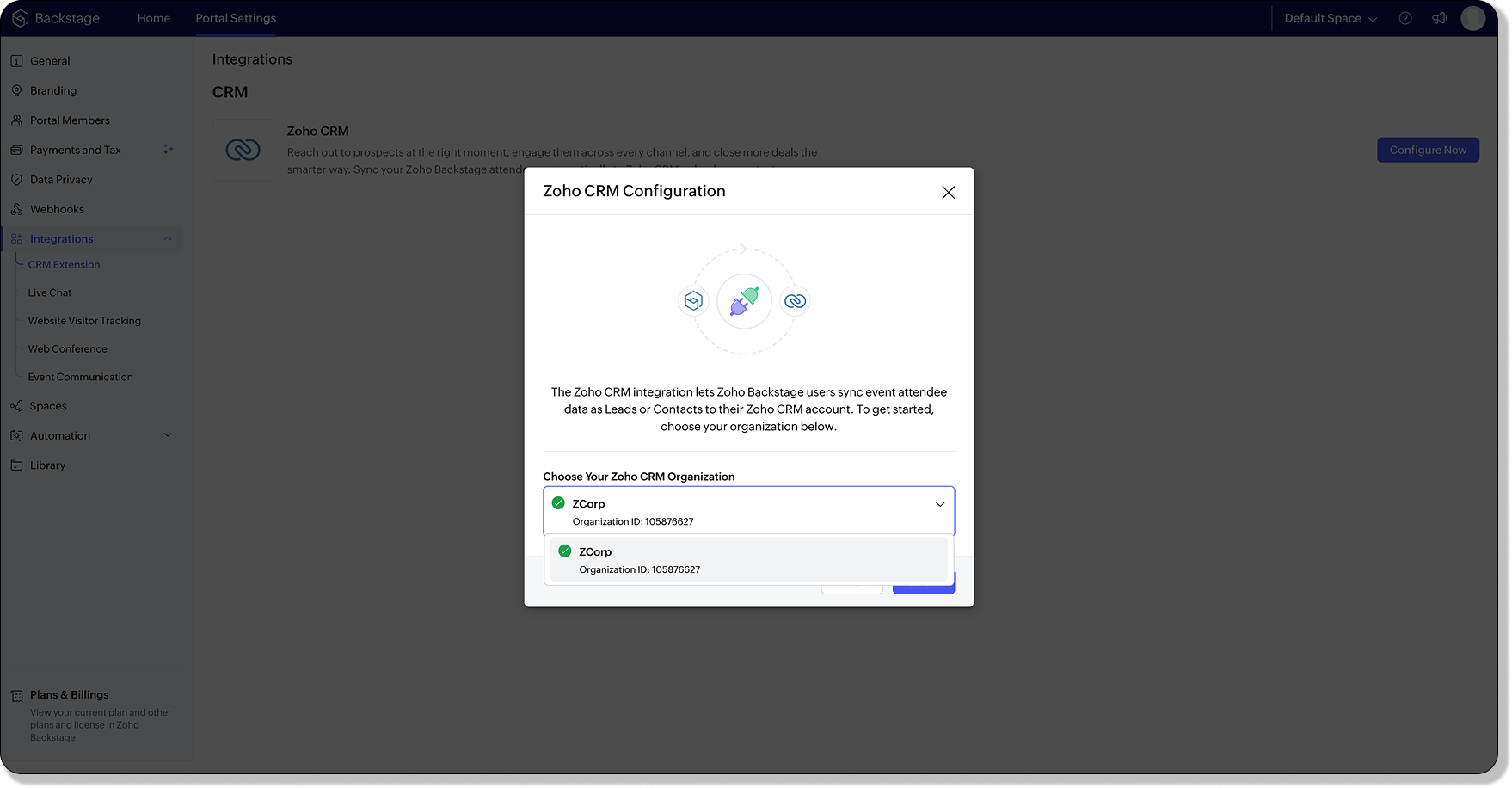This screenshot has height=788, width=1512.
Task: Go to the Home tab
Action: point(154,18)
